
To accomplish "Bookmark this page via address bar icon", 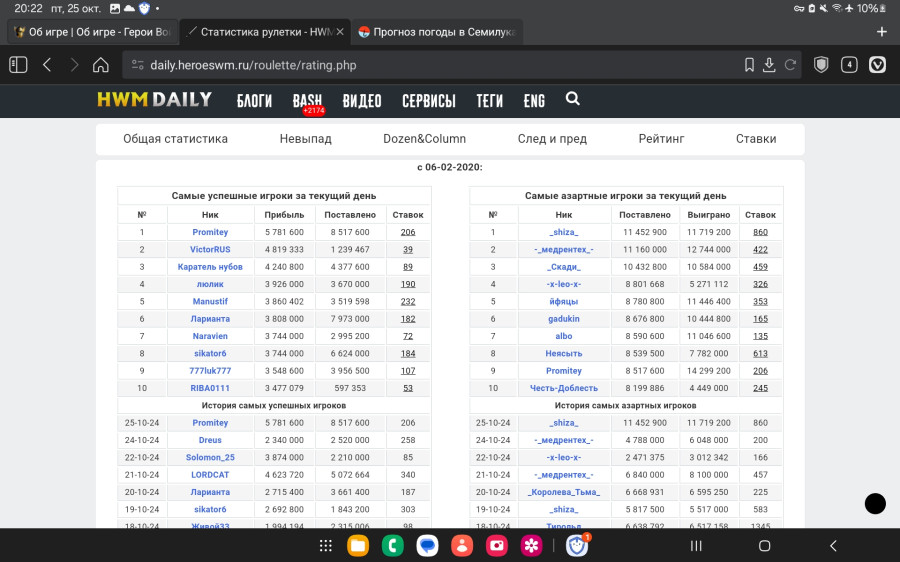I will click(x=749, y=65).
